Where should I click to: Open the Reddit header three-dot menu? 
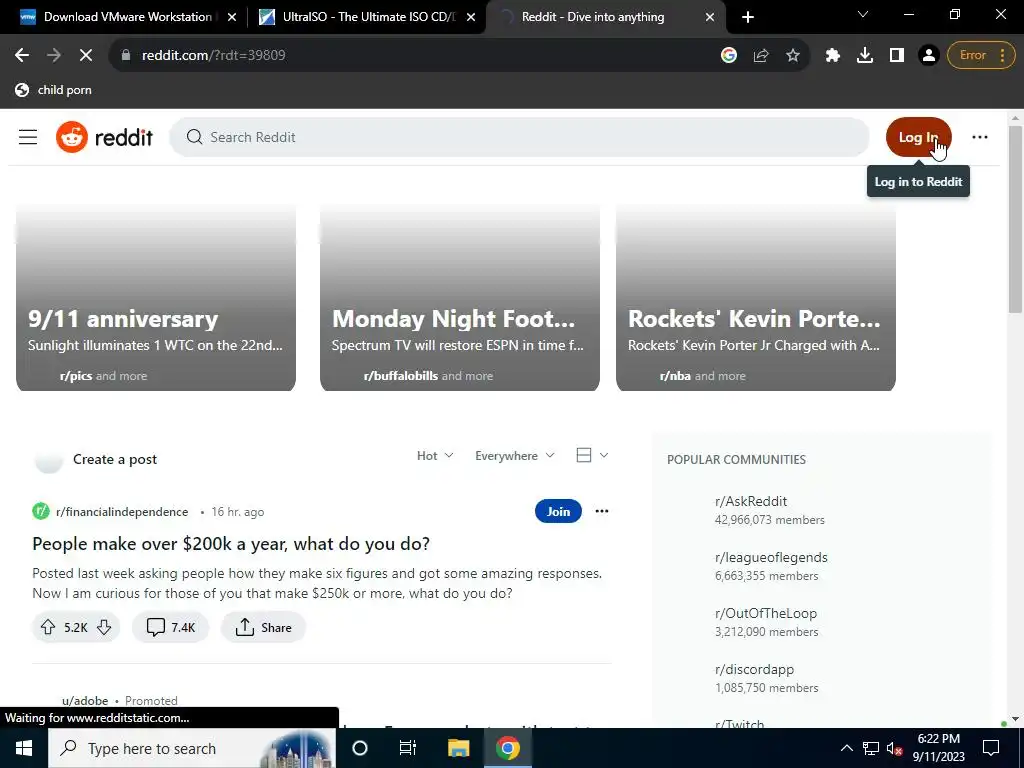click(x=980, y=137)
